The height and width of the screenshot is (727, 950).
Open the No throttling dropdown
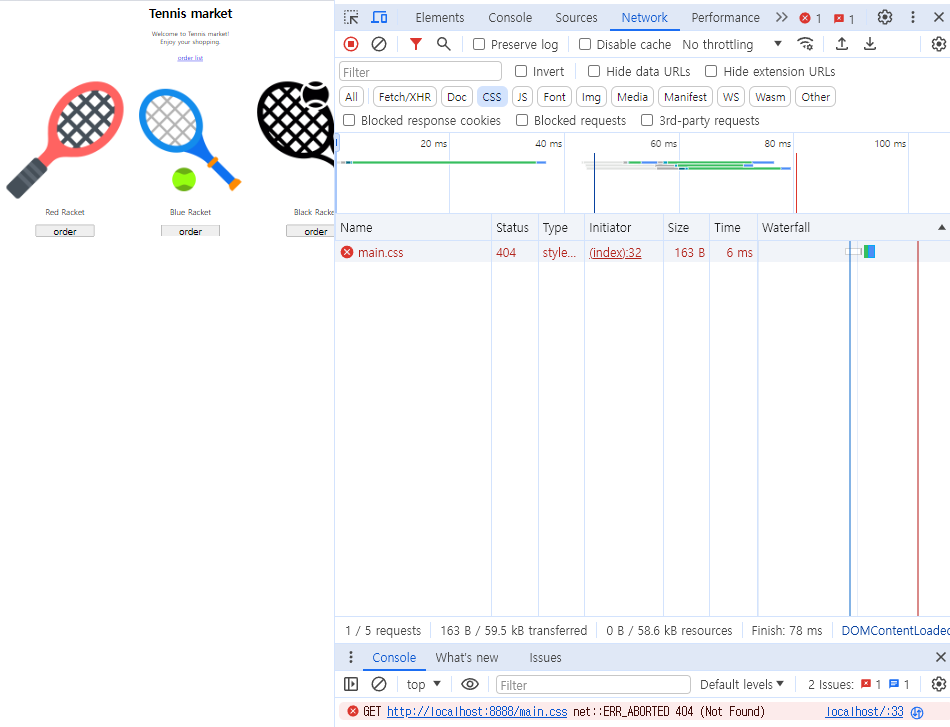coord(731,44)
